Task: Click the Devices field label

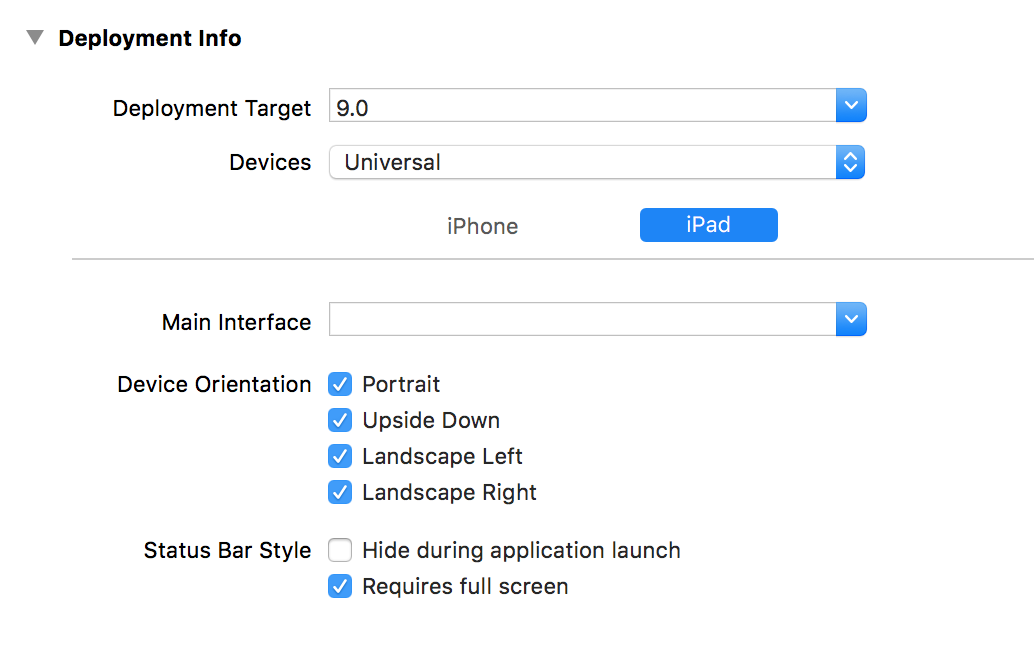Action: pyautogui.click(x=270, y=163)
